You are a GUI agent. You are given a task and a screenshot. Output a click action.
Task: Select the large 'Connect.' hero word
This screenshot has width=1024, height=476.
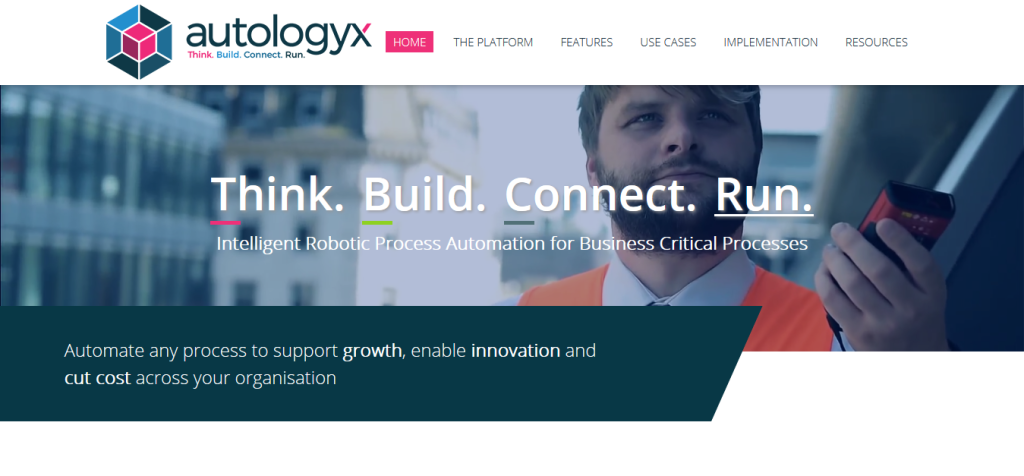(x=601, y=194)
